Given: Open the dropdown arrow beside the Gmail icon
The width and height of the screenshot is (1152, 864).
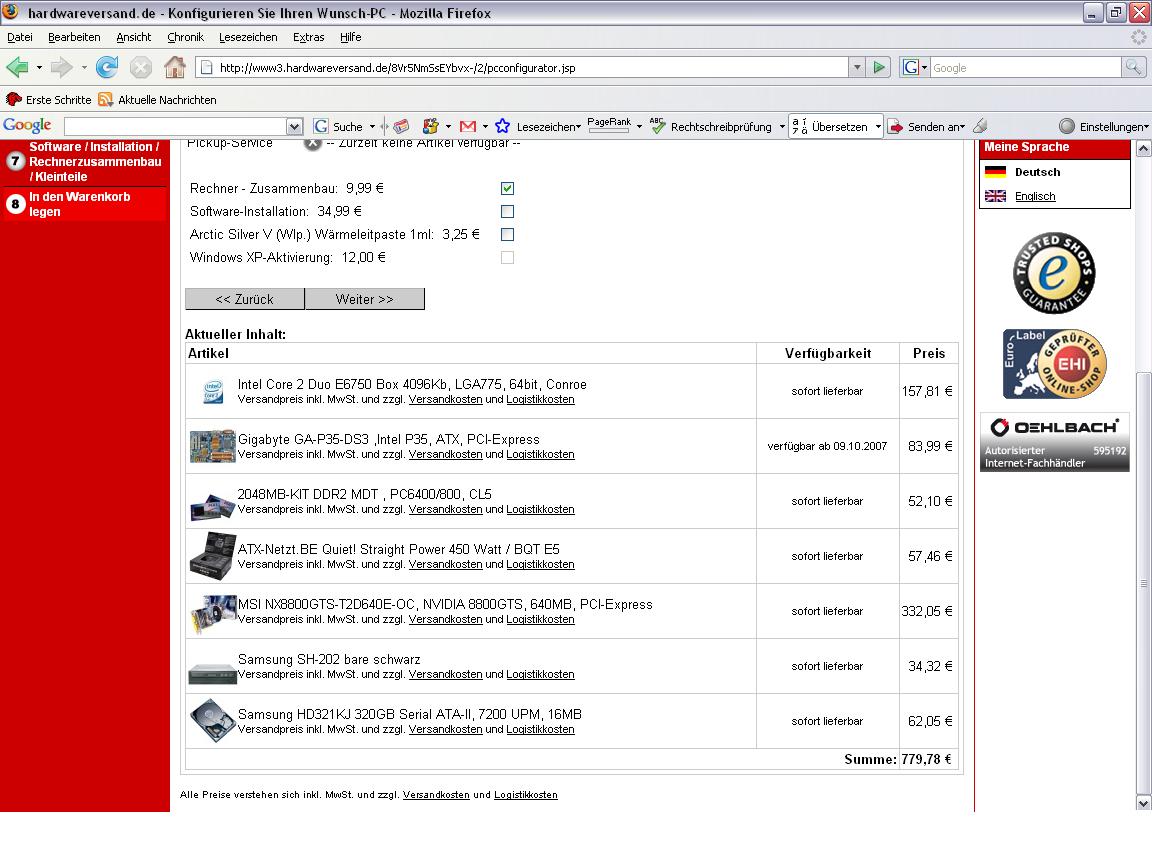Looking at the screenshot, I should 485,126.
